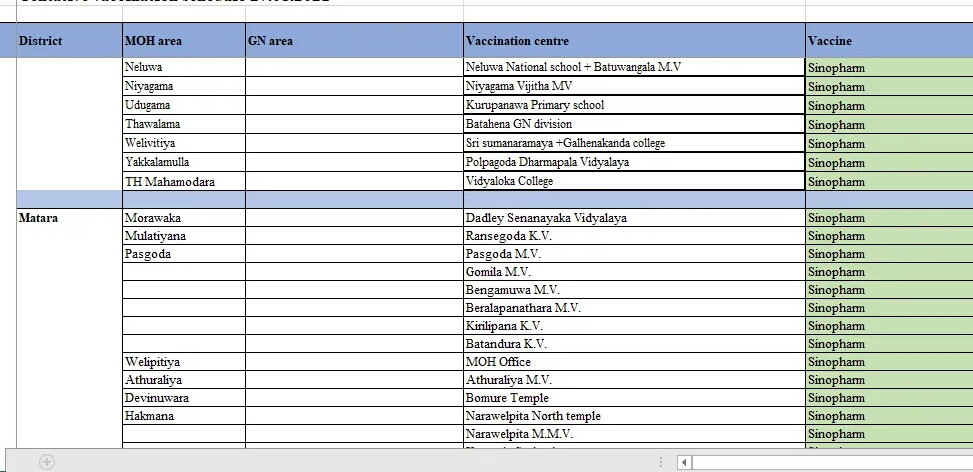Select Sinopharm cell in Morawaka row
This screenshot has width=973, height=472.
889,218
